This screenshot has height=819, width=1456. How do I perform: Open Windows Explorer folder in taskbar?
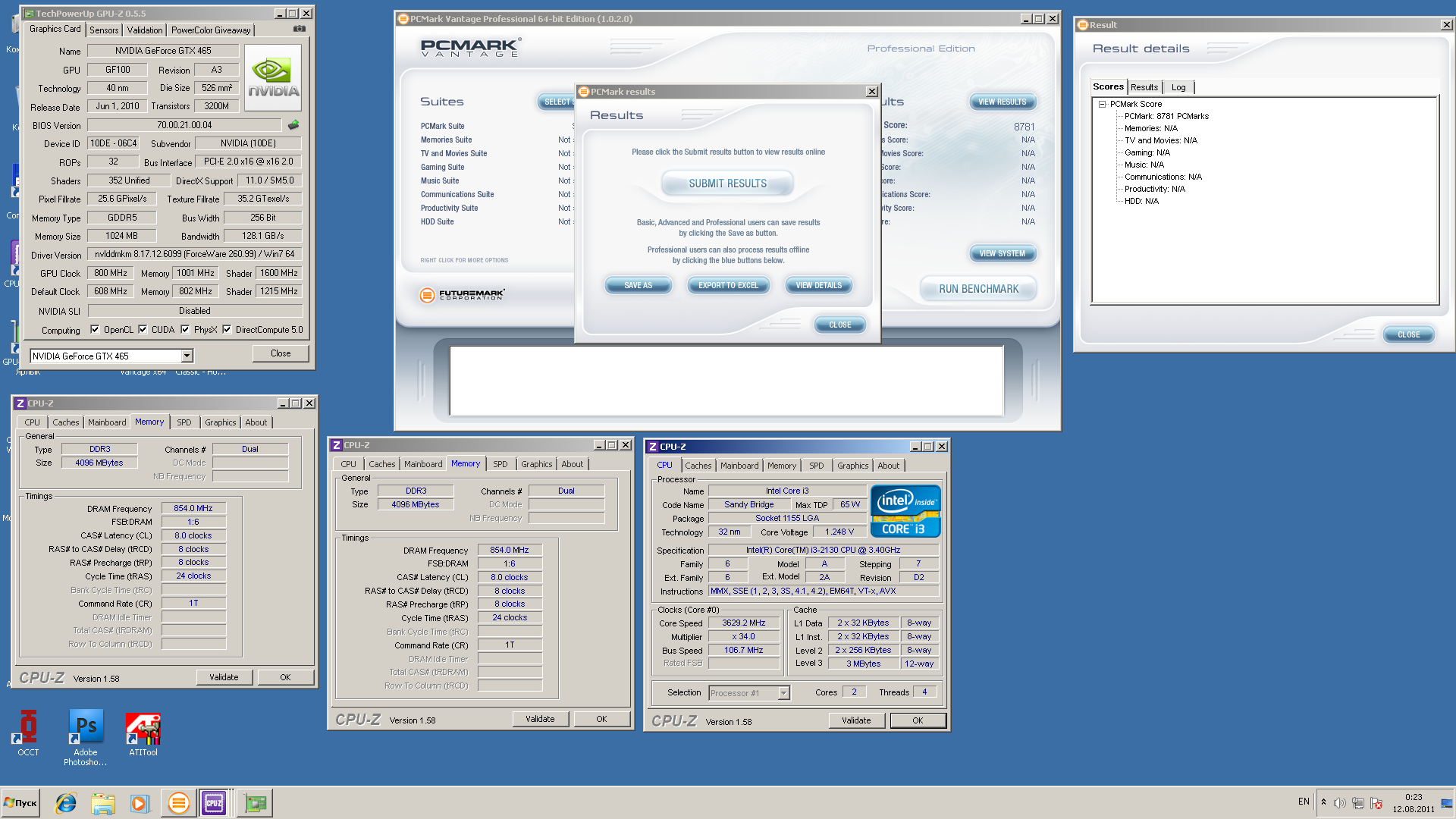pyautogui.click(x=102, y=803)
